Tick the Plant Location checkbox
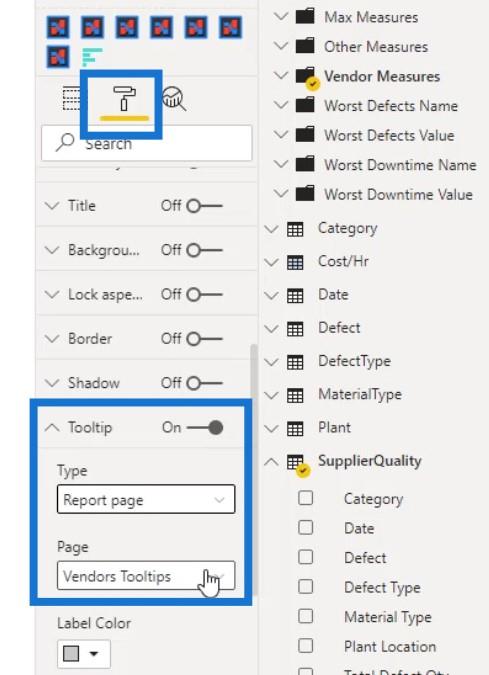The image size is (489, 675). [x=305, y=645]
